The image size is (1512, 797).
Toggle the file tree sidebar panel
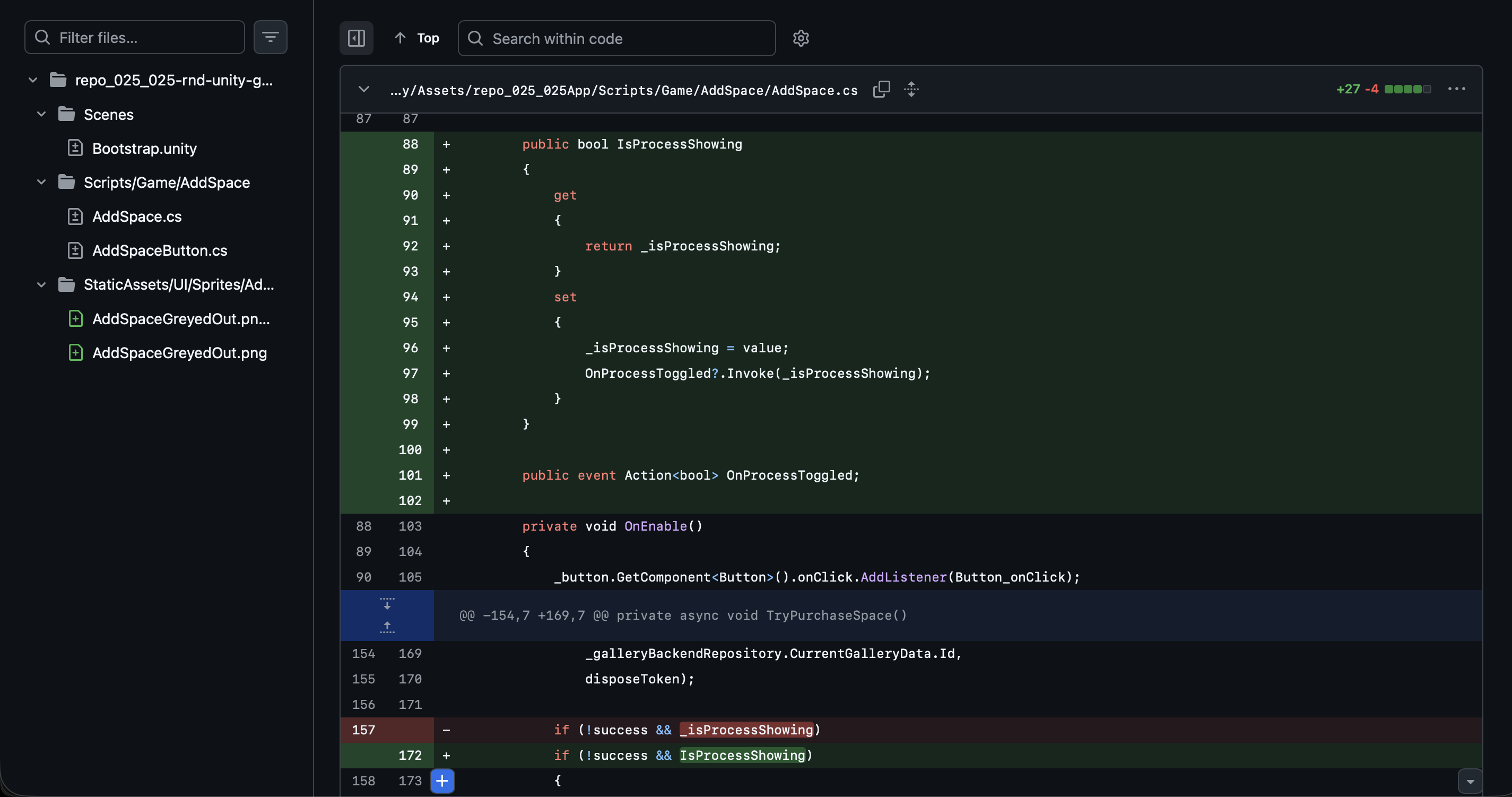pyautogui.click(x=357, y=38)
